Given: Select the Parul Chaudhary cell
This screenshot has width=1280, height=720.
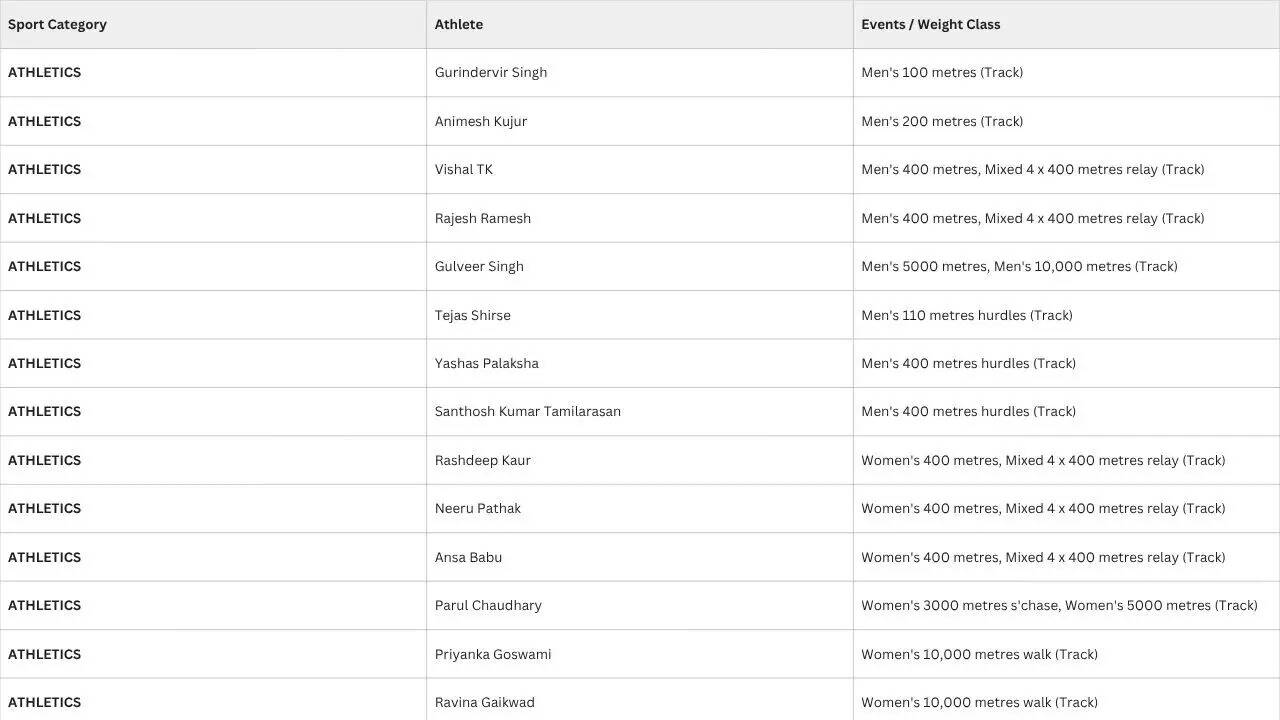Looking at the screenshot, I should click(640, 606).
